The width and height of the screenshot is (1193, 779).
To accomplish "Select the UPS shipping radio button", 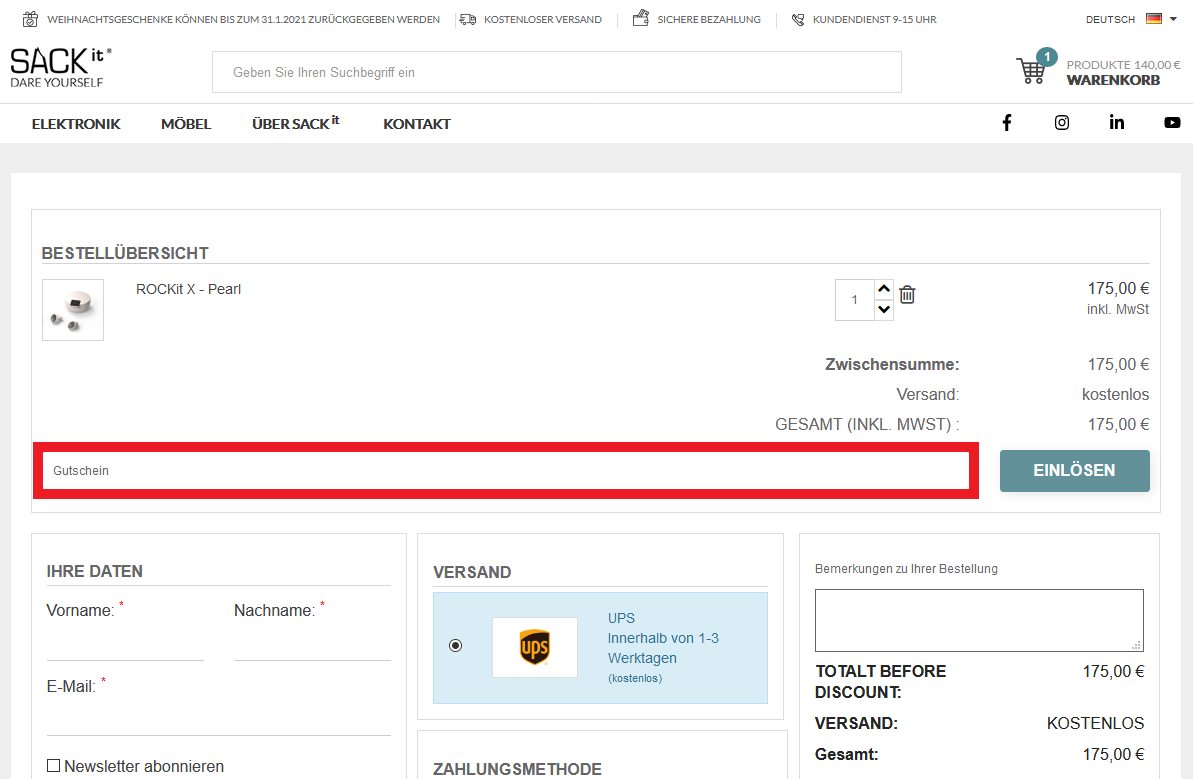I will (456, 646).
